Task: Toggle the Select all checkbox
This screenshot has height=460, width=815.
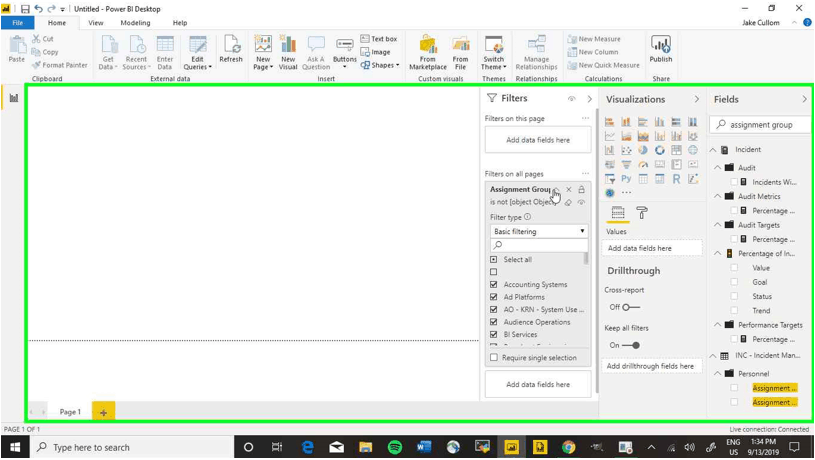Action: pos(494,259)
